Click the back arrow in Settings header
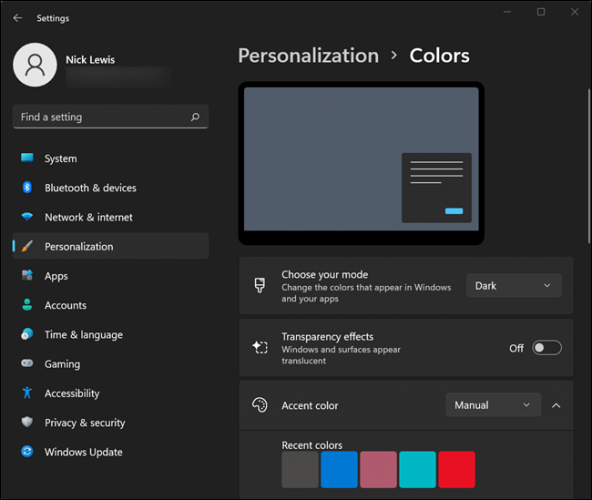 tap(18, 18)
